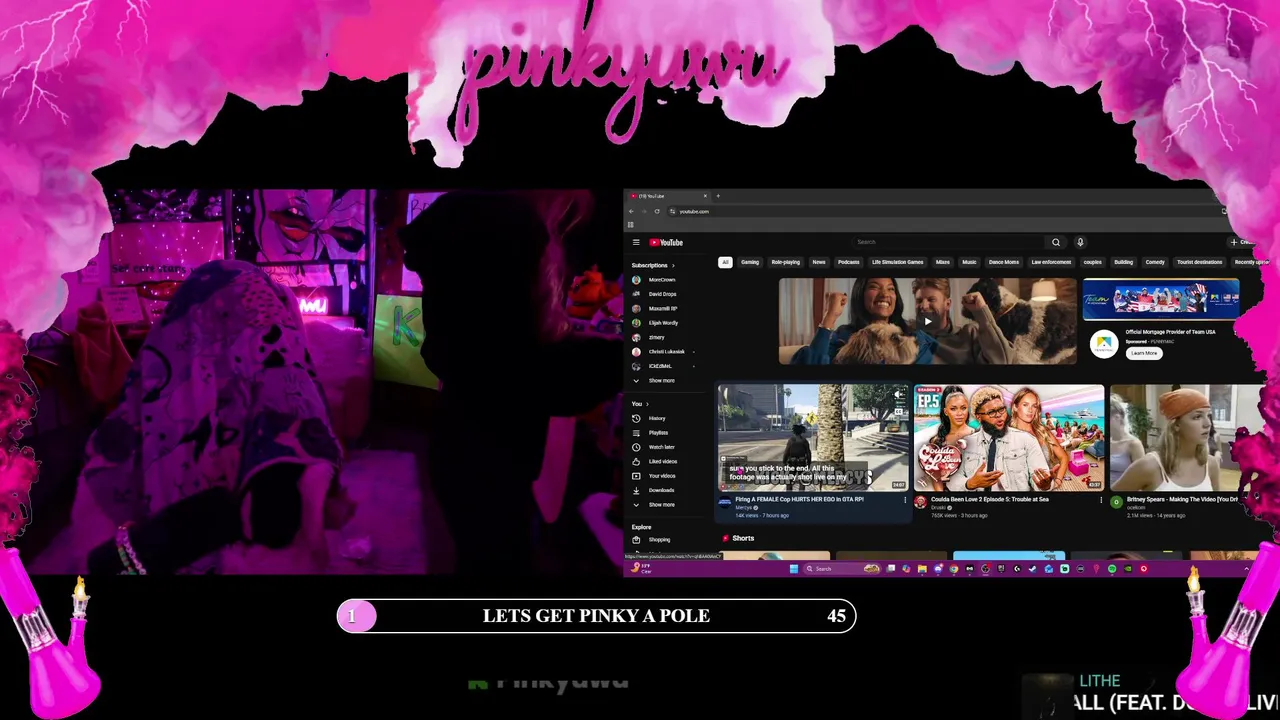Toggle captions on the GTA RP preview

[x=898, y=410]
